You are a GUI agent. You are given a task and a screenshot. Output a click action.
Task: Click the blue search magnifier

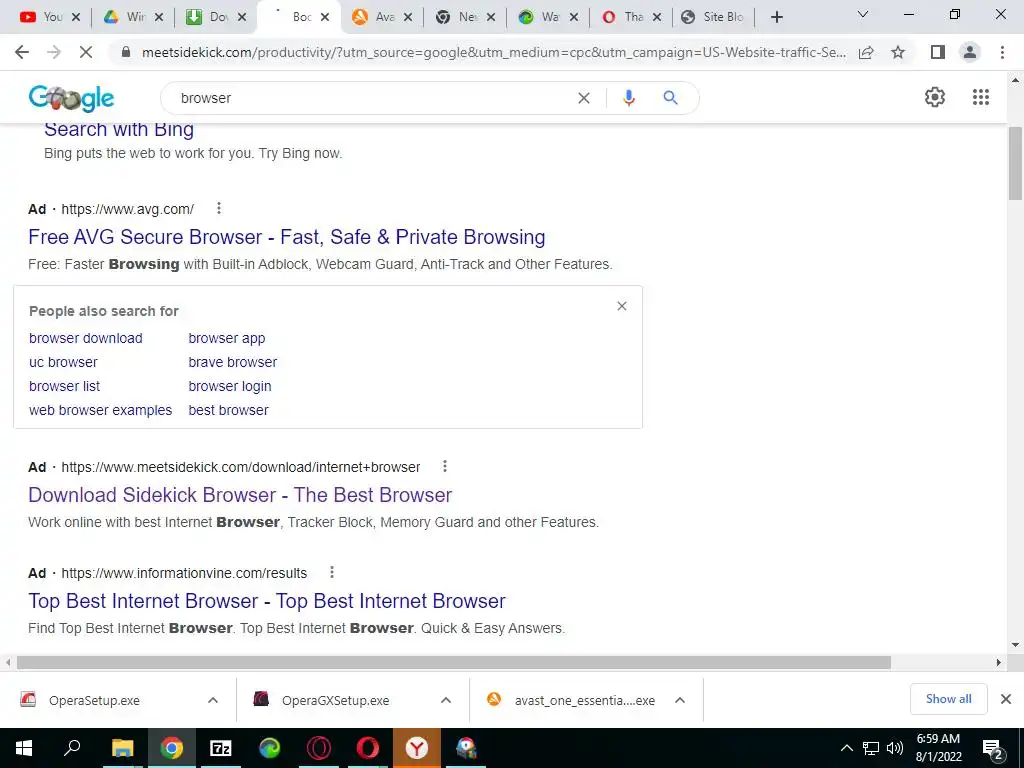pos(670,98)
